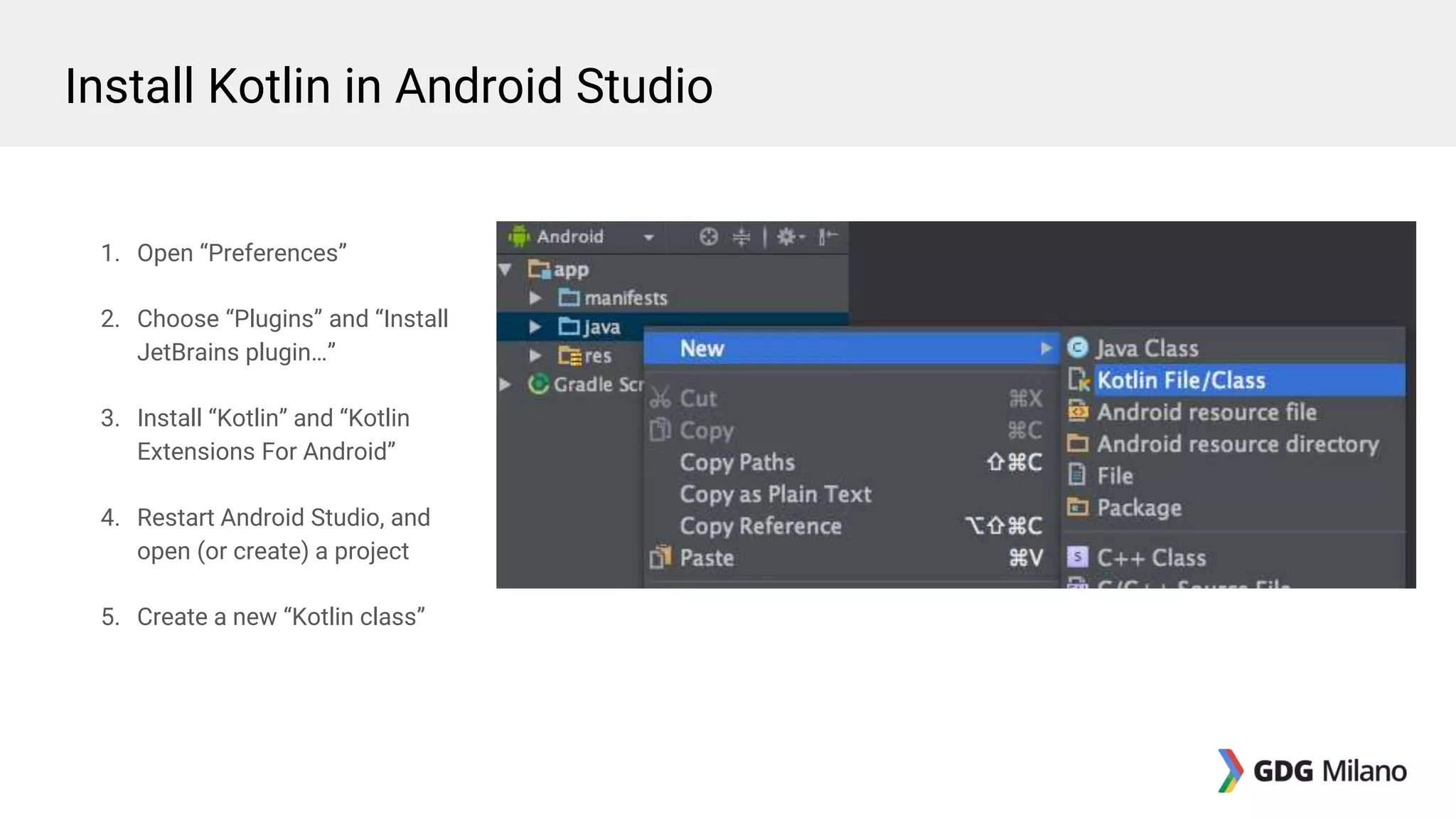1456x819 pixels.
Task: Choose Copy as Plain Text entry
Action: pos(851,494)
